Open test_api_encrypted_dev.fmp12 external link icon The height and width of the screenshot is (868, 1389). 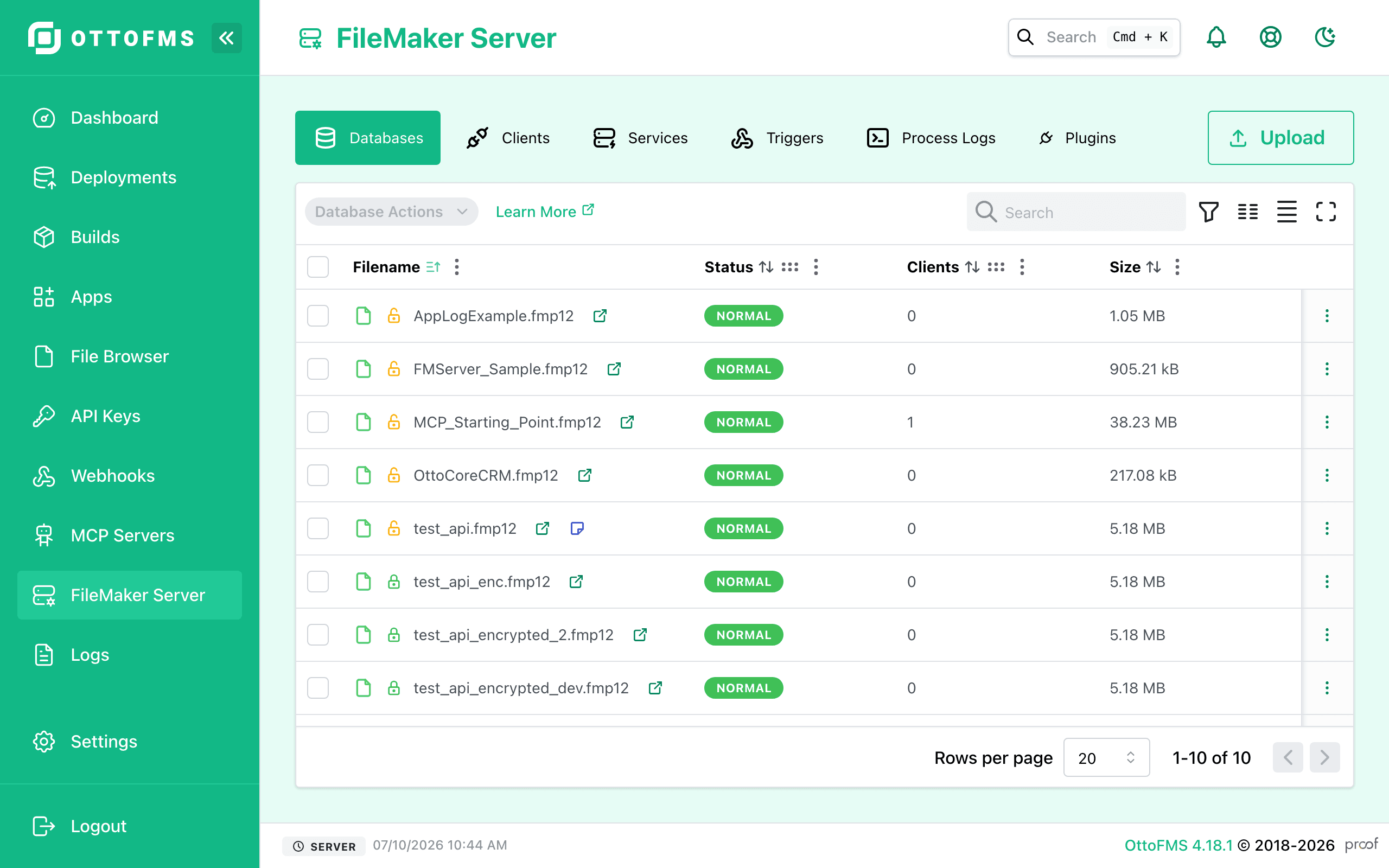[655, 688]
